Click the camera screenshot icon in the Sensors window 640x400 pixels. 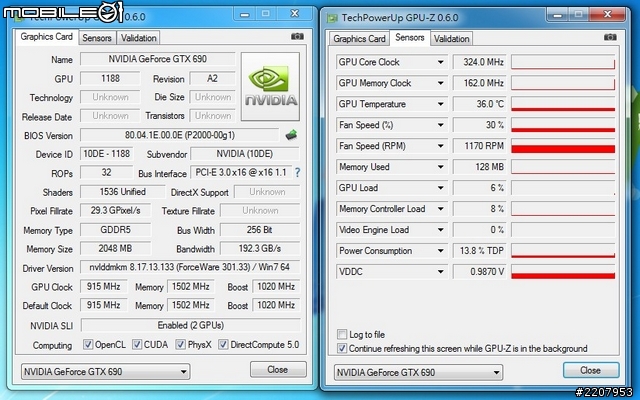tap(610, 37)
